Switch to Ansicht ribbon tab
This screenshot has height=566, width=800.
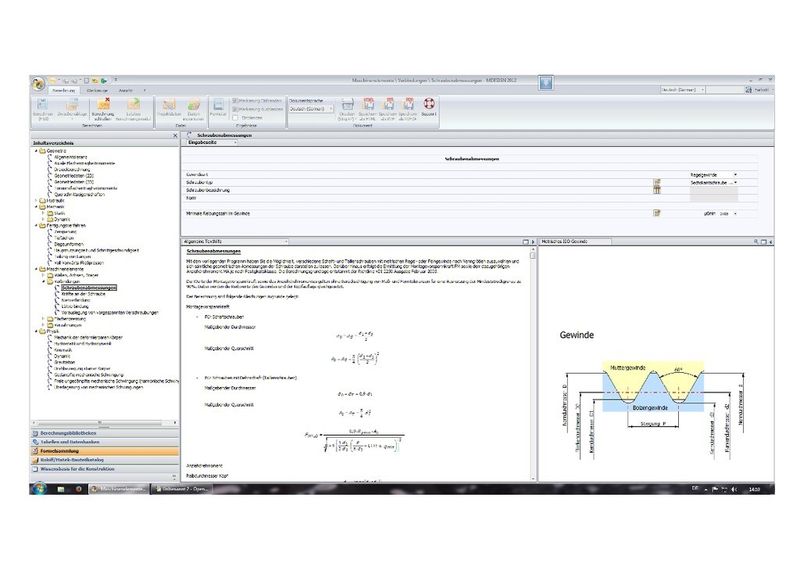click(x=126, y=90)
